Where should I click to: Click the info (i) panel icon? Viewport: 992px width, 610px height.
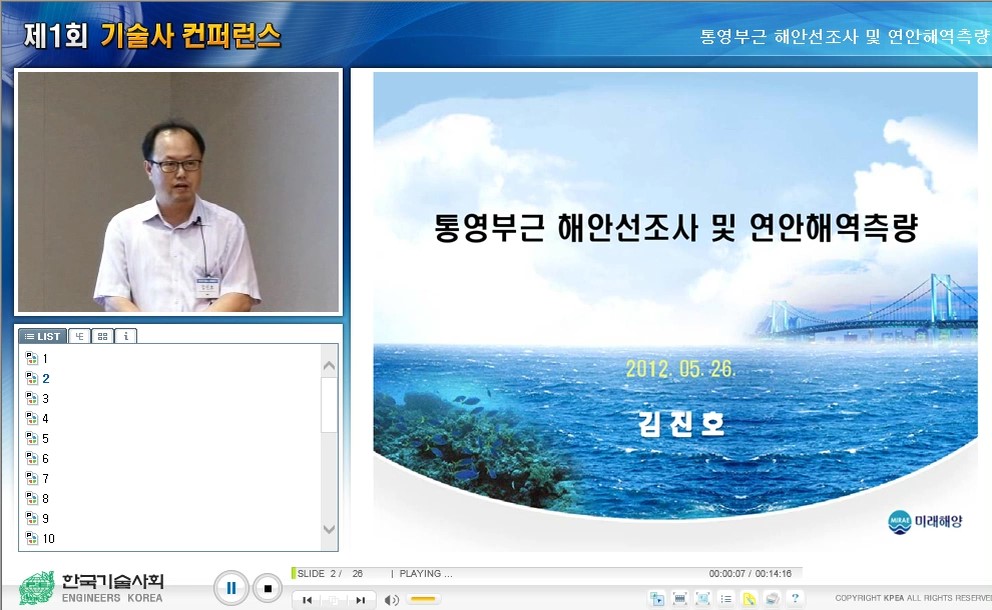(124, 336)
